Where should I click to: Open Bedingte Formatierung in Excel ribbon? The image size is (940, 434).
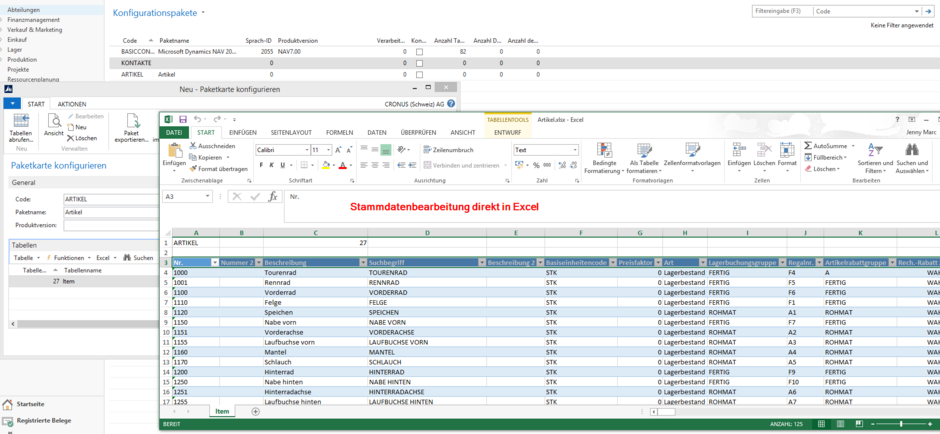604,158
